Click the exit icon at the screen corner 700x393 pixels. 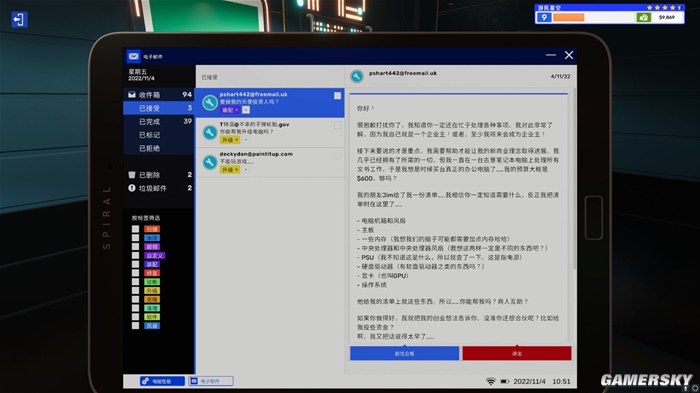pyautogui.click(x=19, y=19)
